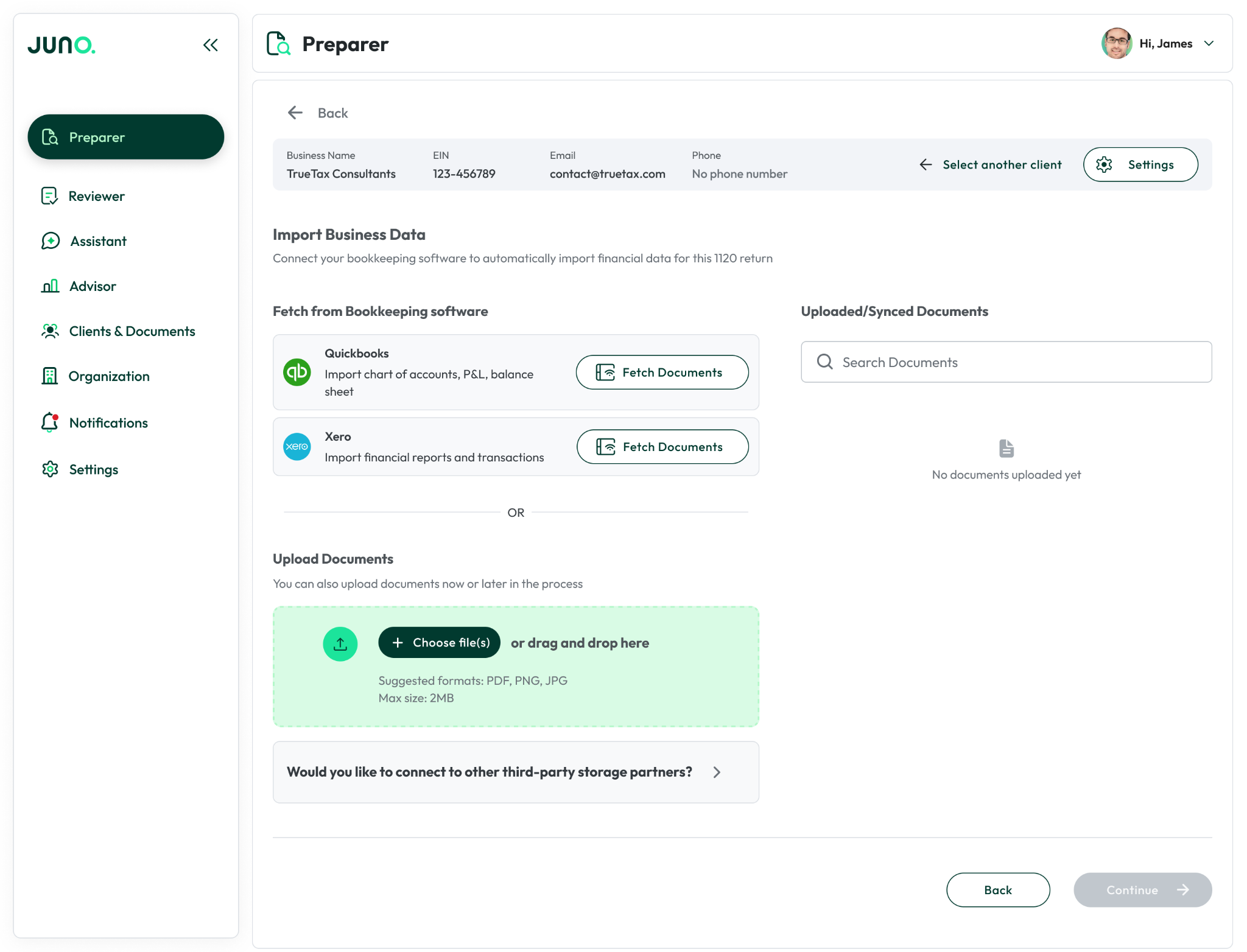Screen dimensions: 1247x952
Task: Go to Clients & Documents
Action: [x=132, y=331]
